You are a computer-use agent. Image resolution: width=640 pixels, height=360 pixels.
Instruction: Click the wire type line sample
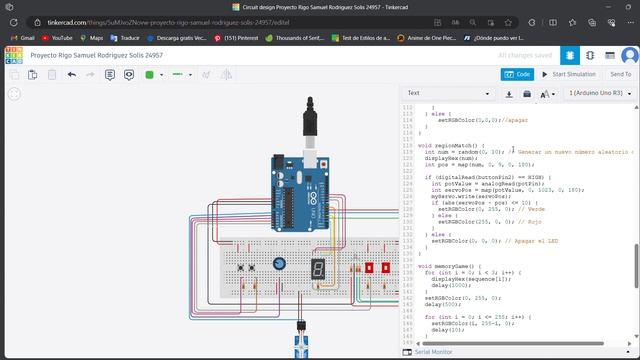178,74
